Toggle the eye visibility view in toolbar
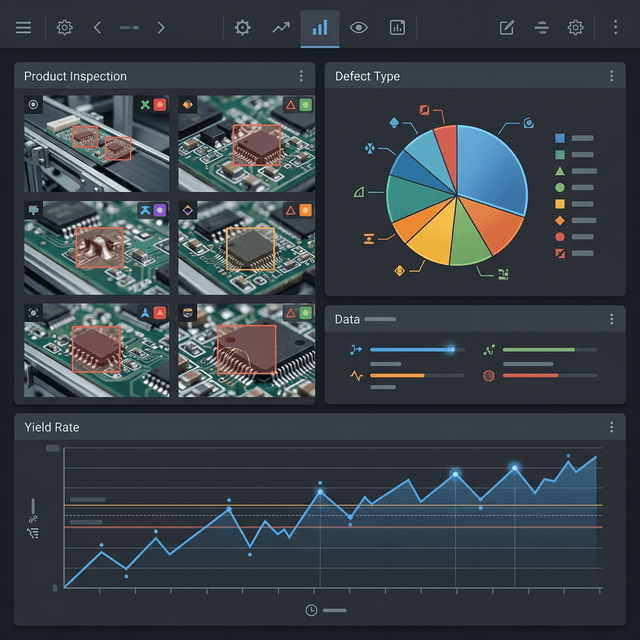The width and height of the screenshot is (640, 640). pos(359,28)
